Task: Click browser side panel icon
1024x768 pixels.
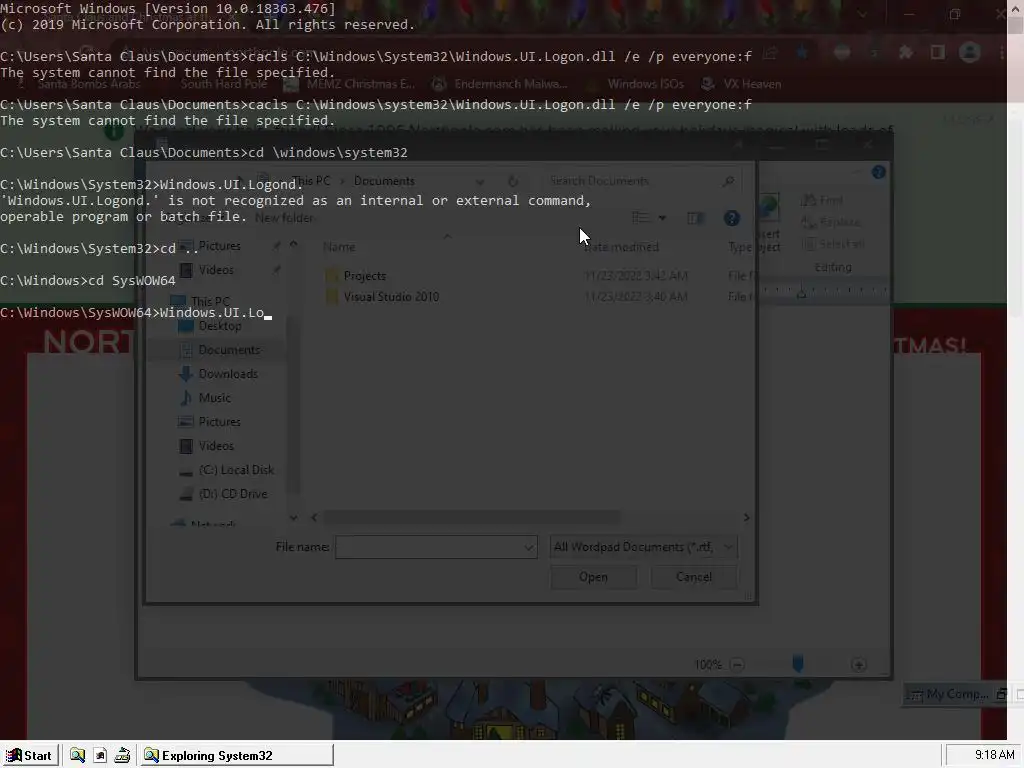Action: pyautogui.click(x=938, y=52)
